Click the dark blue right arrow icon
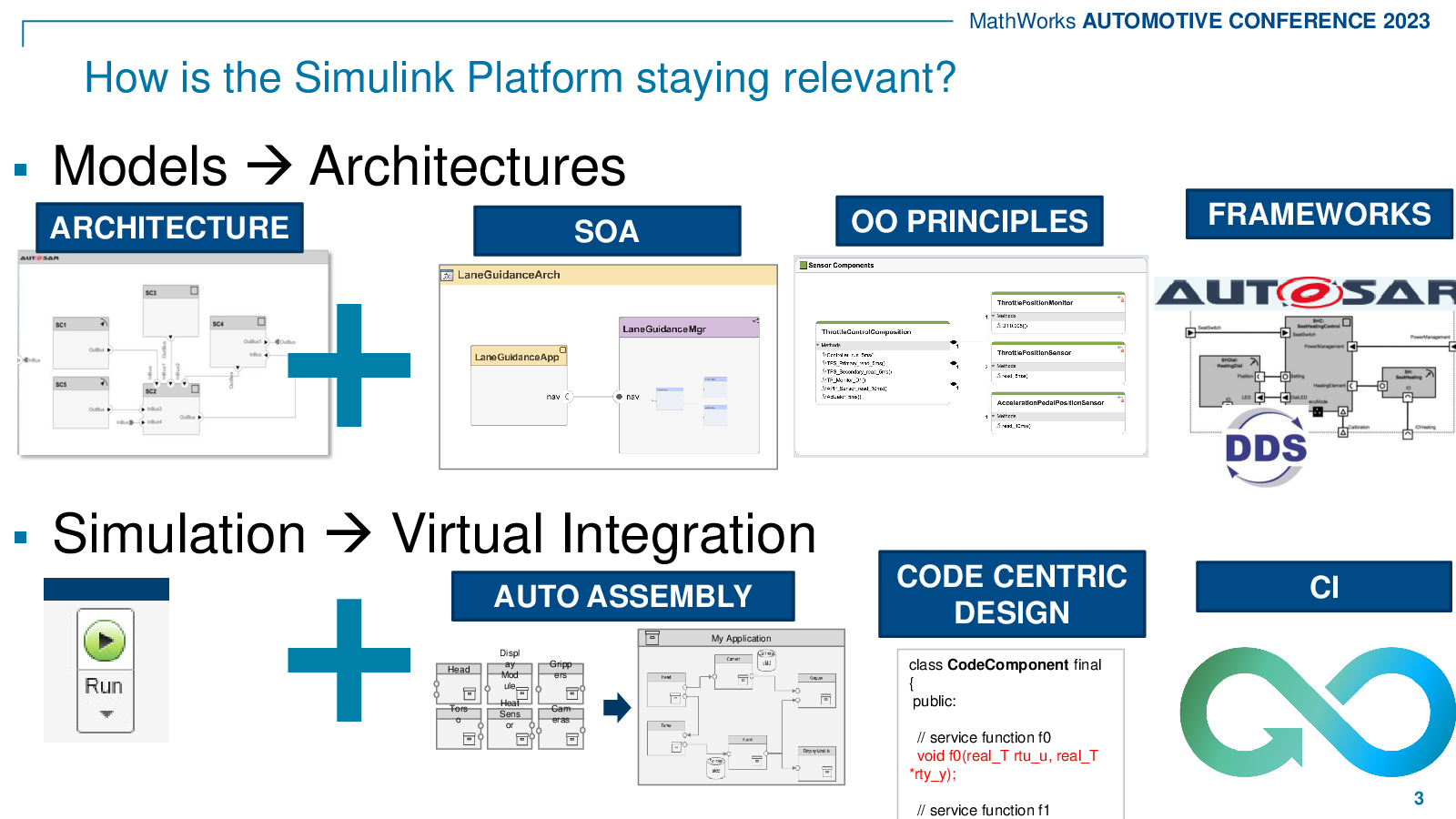The height and width of the screenshot is (819, 1456). click(617, 707)
